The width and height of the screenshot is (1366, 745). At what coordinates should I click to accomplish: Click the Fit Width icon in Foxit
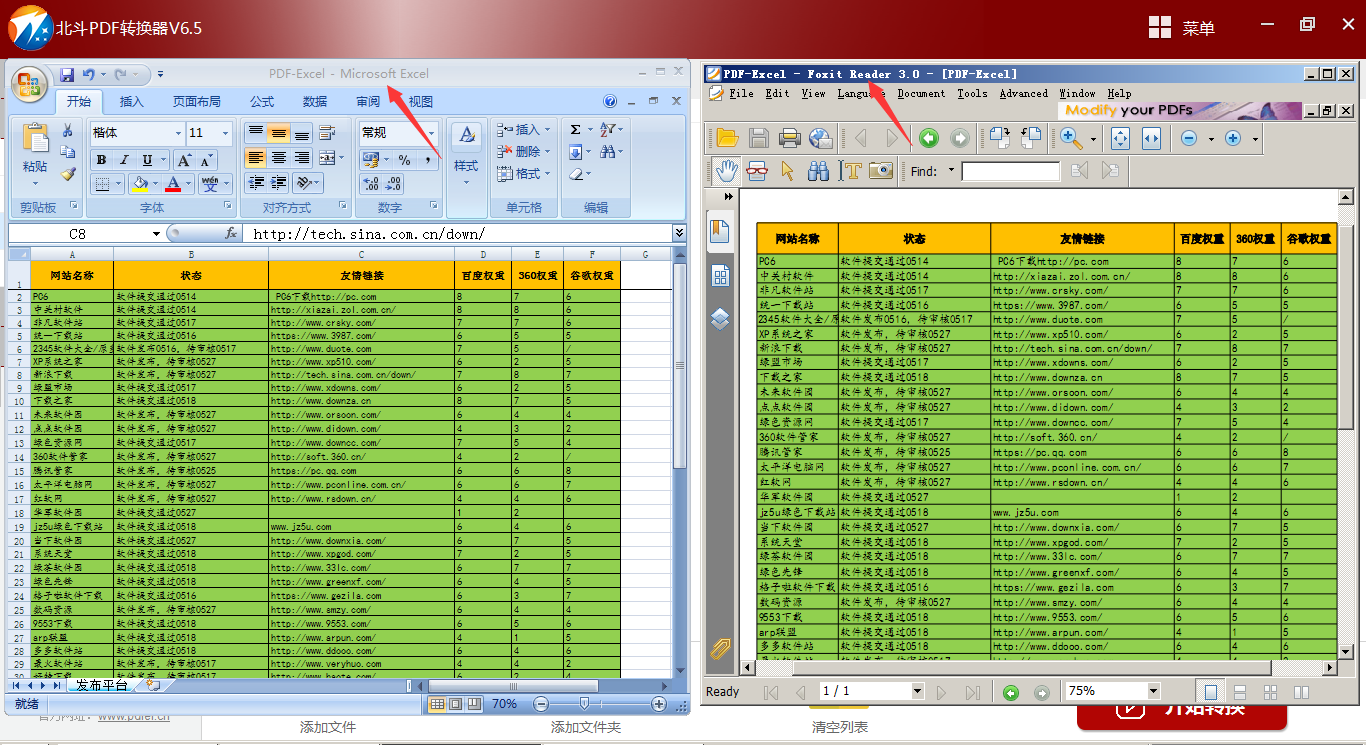click(1151, 139)
